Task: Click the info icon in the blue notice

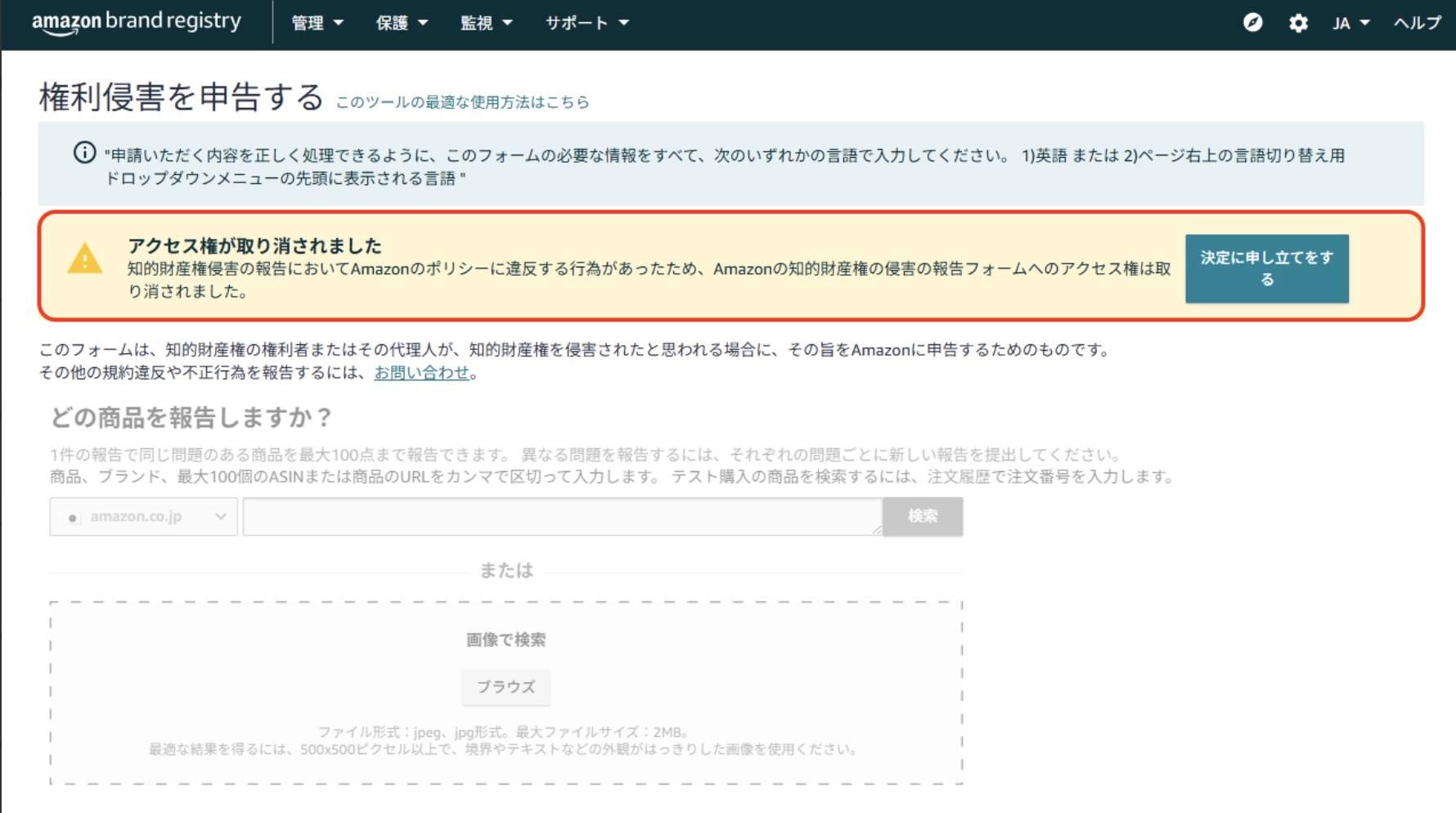Action: point(83,150)
